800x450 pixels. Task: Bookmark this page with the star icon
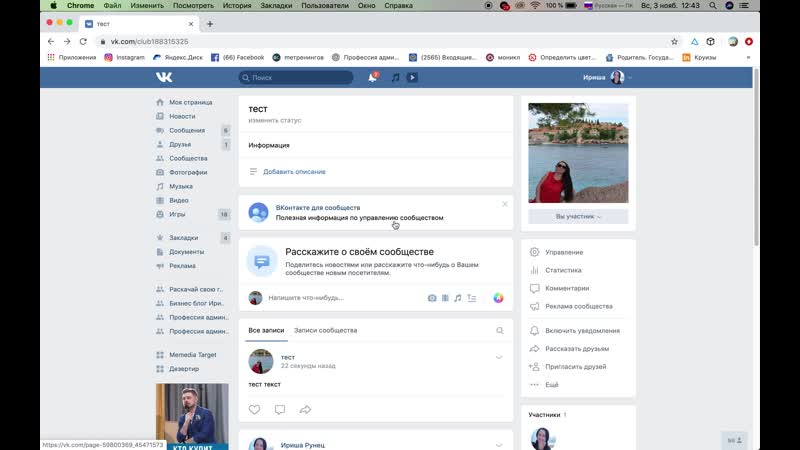674,42
